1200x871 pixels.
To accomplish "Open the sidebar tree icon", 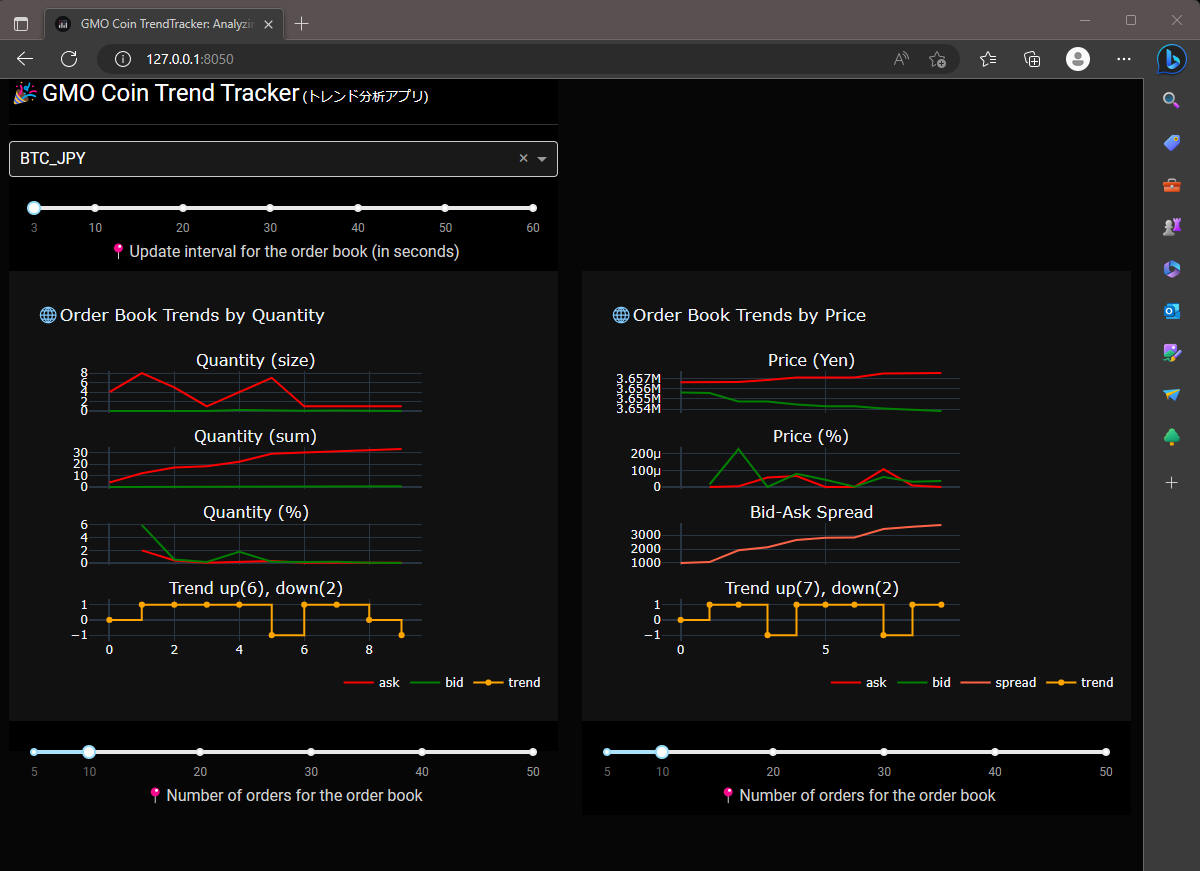I will 1172,437.
